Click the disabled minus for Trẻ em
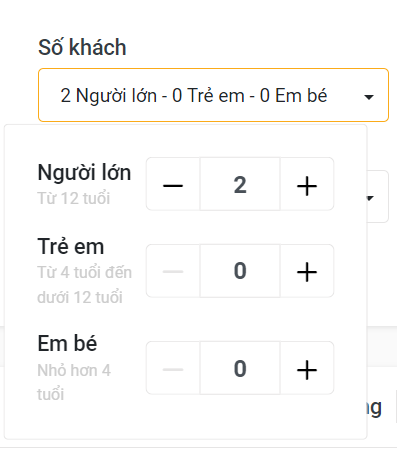 pos(173,271)
